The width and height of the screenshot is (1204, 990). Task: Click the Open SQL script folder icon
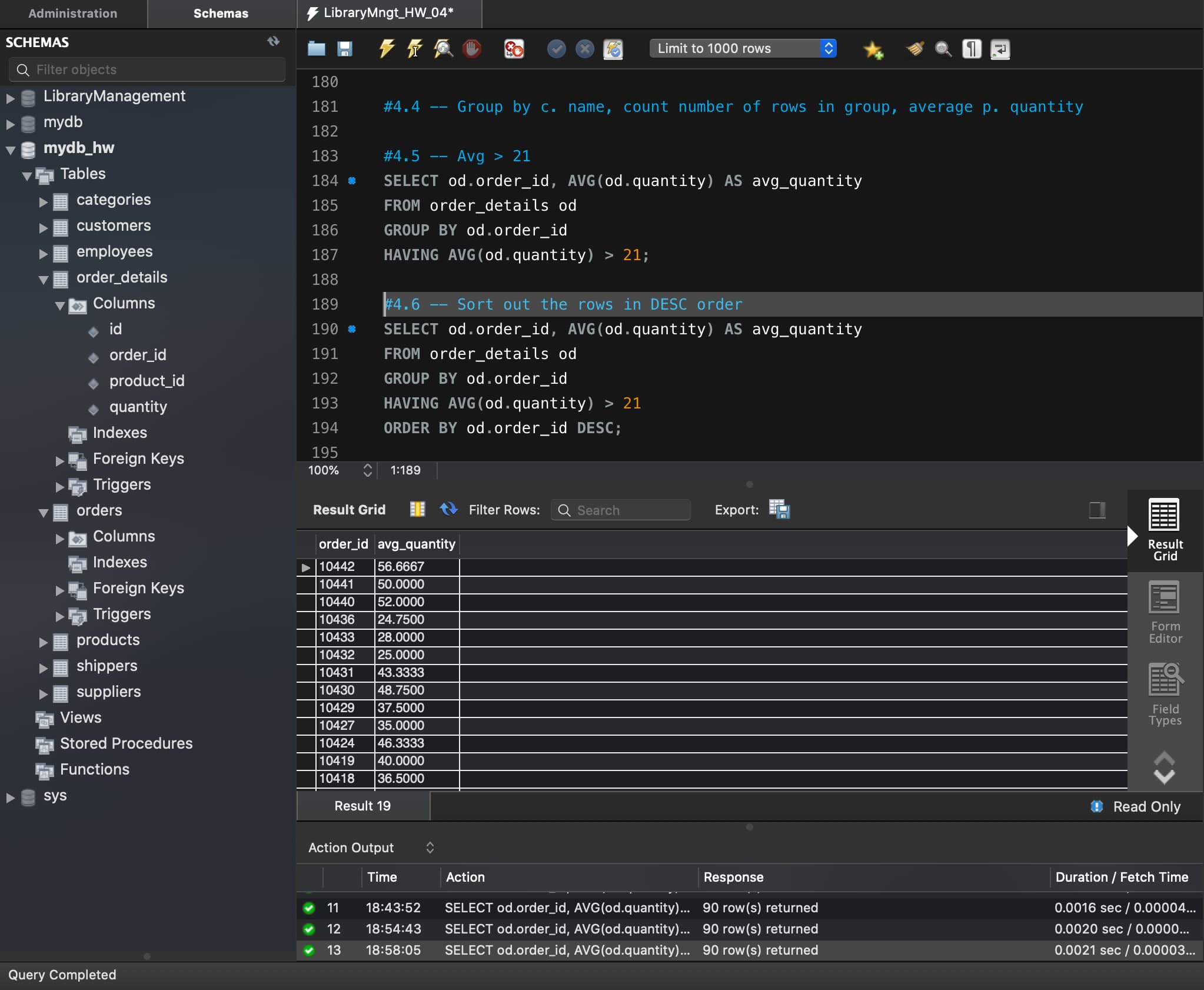point(317,48)
